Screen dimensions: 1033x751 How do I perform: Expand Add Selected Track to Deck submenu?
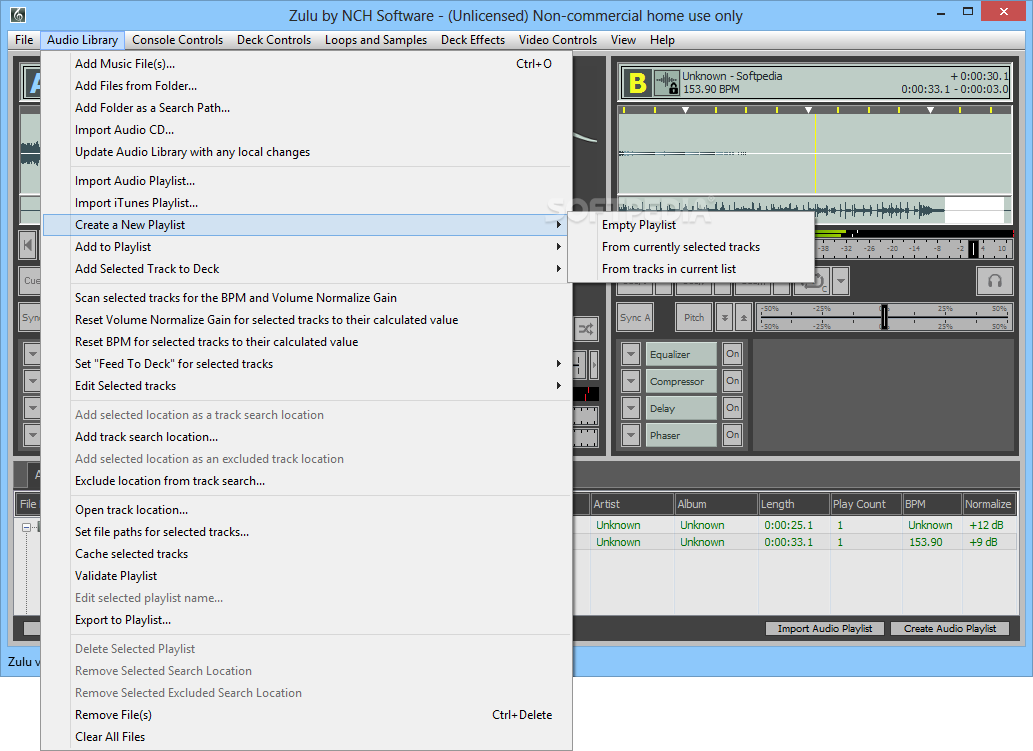pos(306,269)
